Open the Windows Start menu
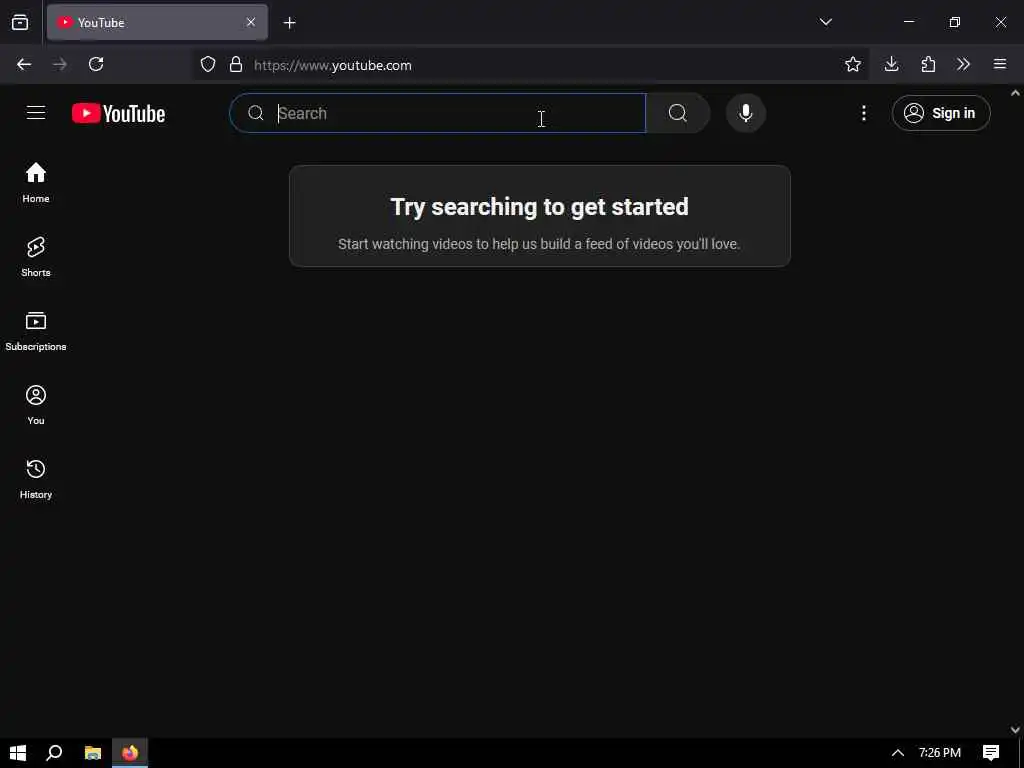The image size is (1024, 768). (18, 752)
